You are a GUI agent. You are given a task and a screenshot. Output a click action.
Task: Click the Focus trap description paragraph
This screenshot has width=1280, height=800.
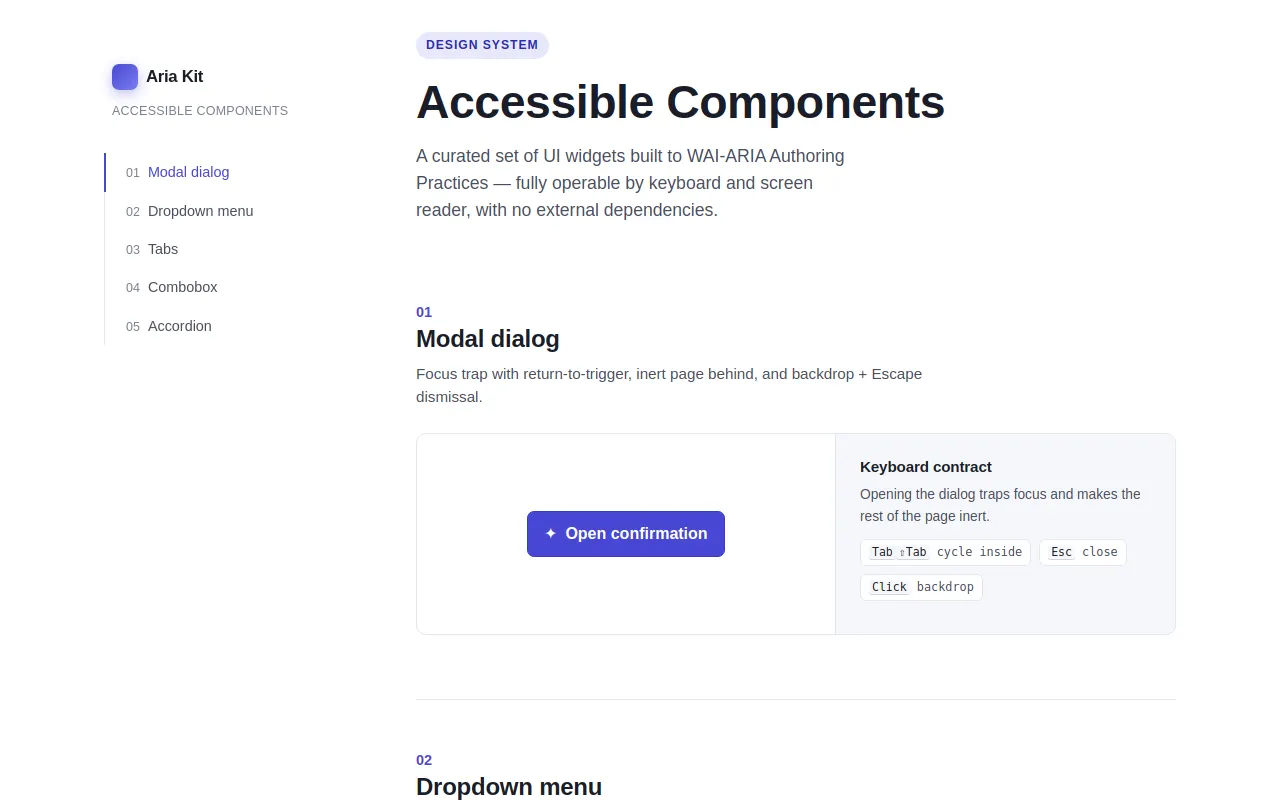669,385
